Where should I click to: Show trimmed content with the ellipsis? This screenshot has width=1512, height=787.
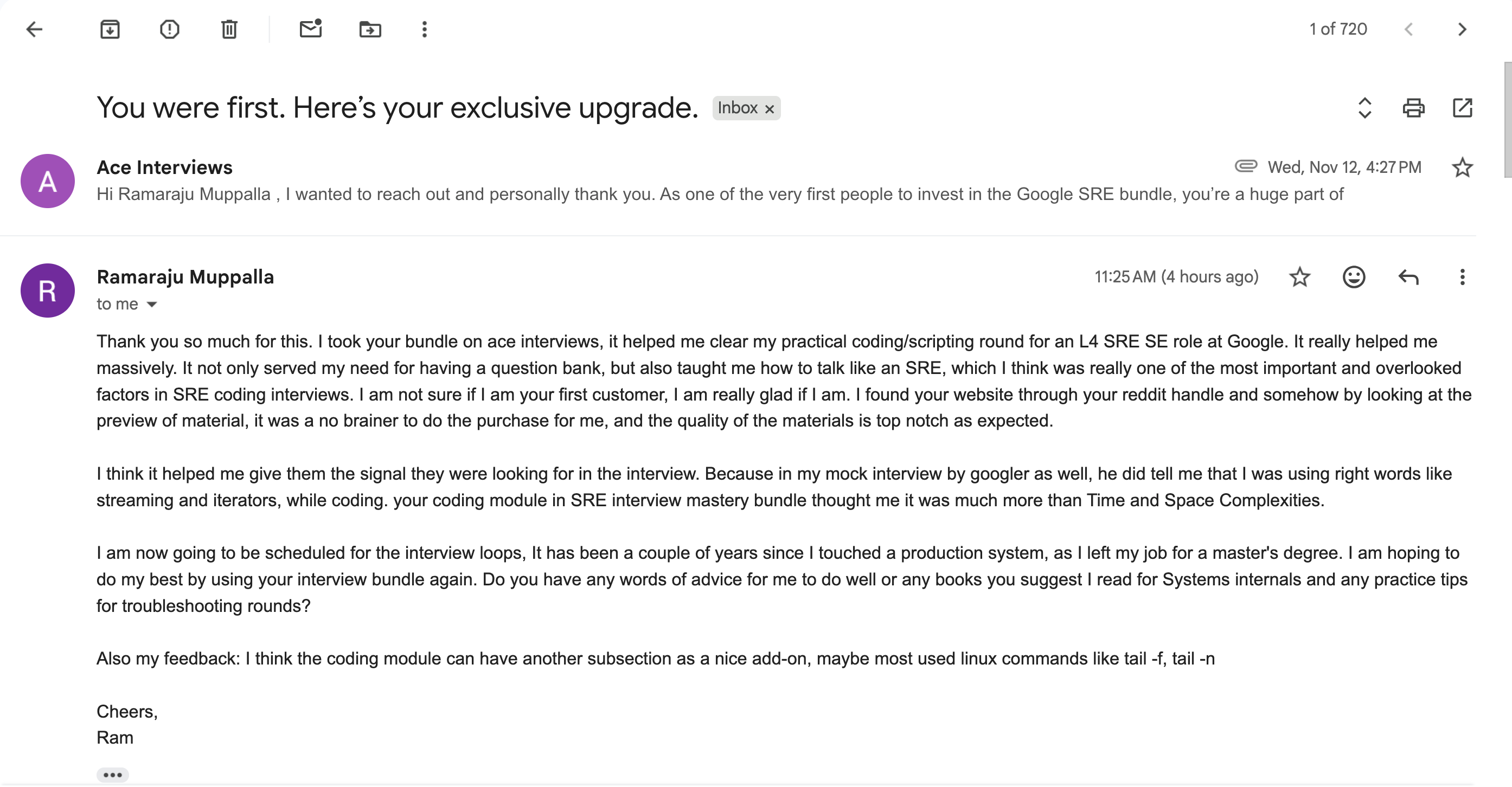112,775
